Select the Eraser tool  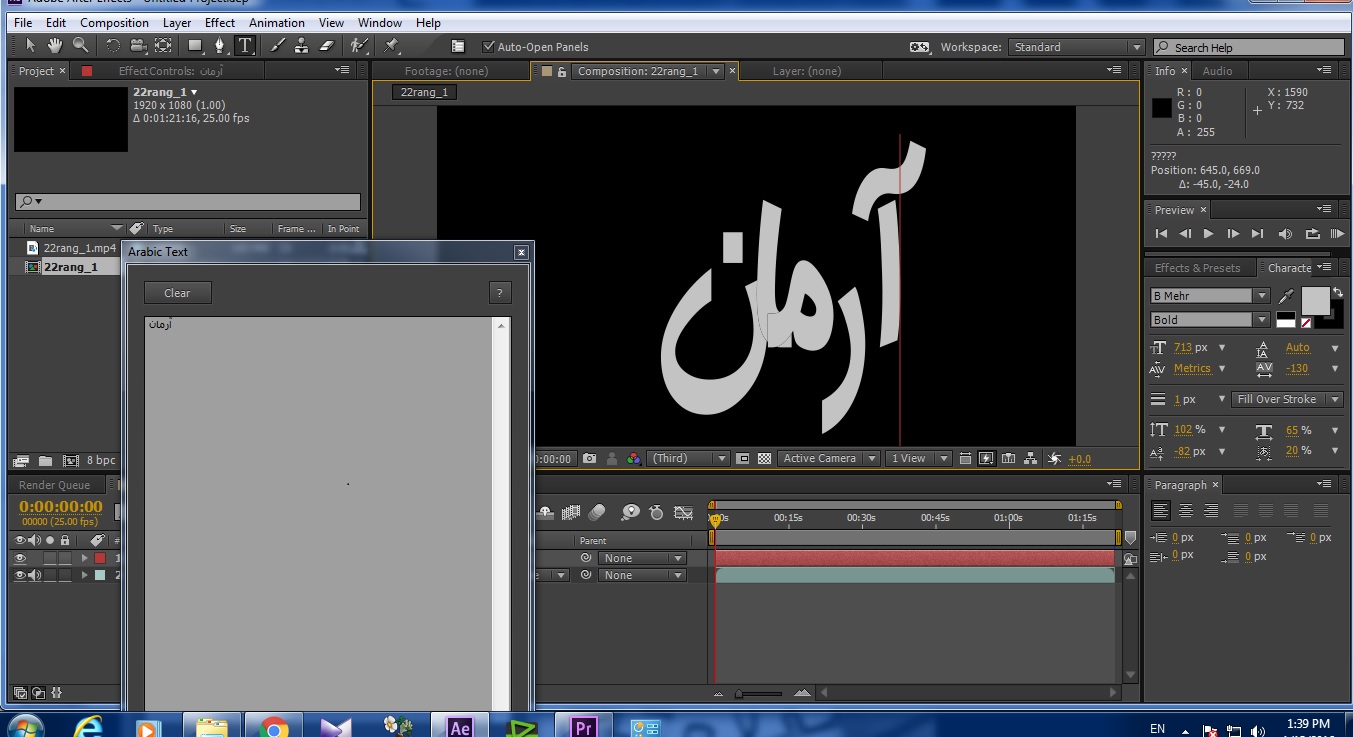tap(327, 46)
